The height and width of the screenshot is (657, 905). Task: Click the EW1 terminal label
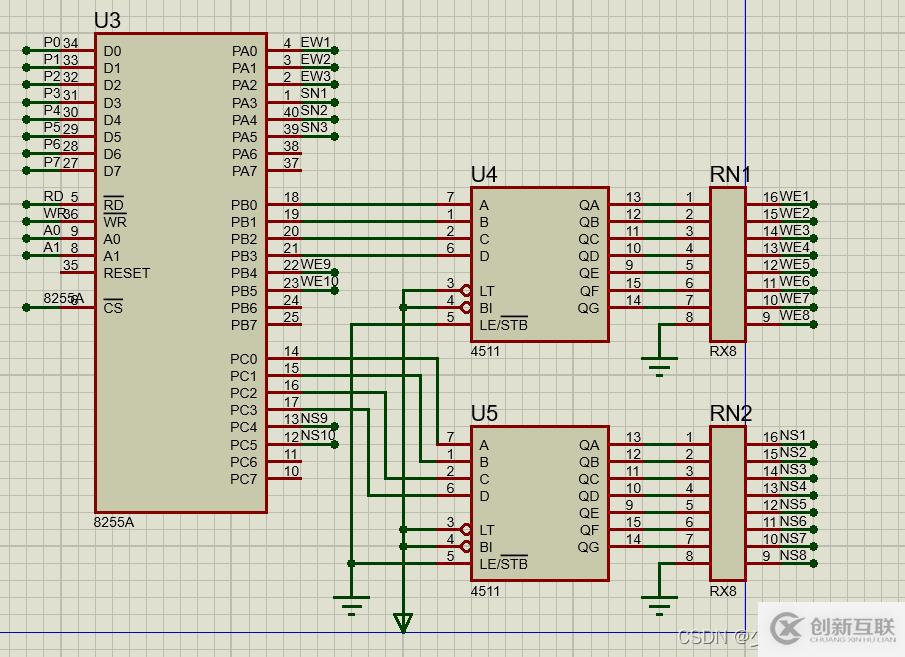315,42
